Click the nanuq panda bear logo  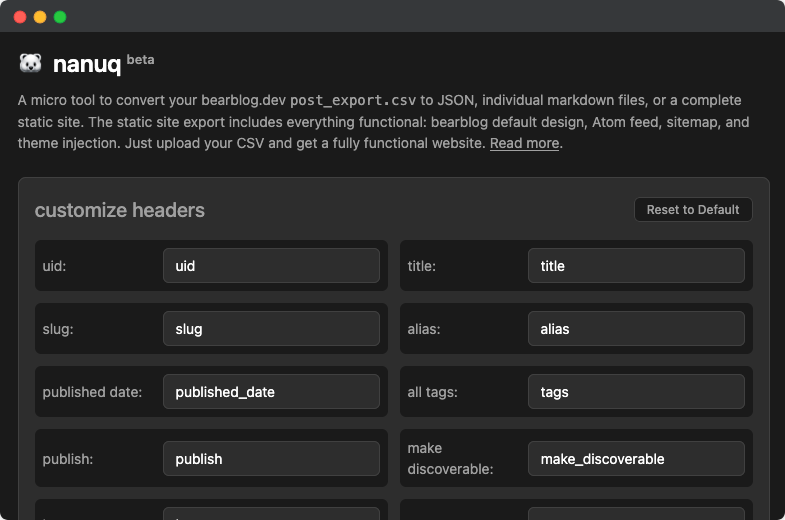30,64
